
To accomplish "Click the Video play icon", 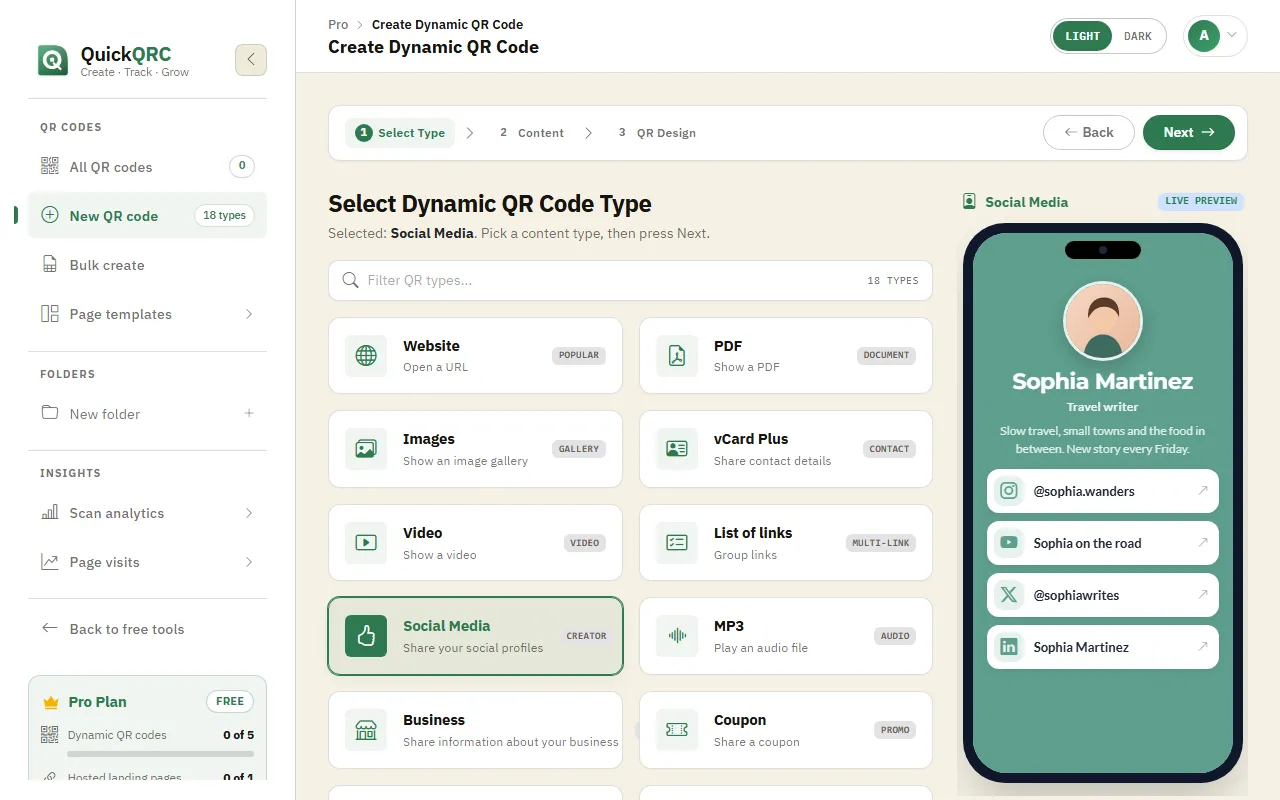I will [366, 543].
